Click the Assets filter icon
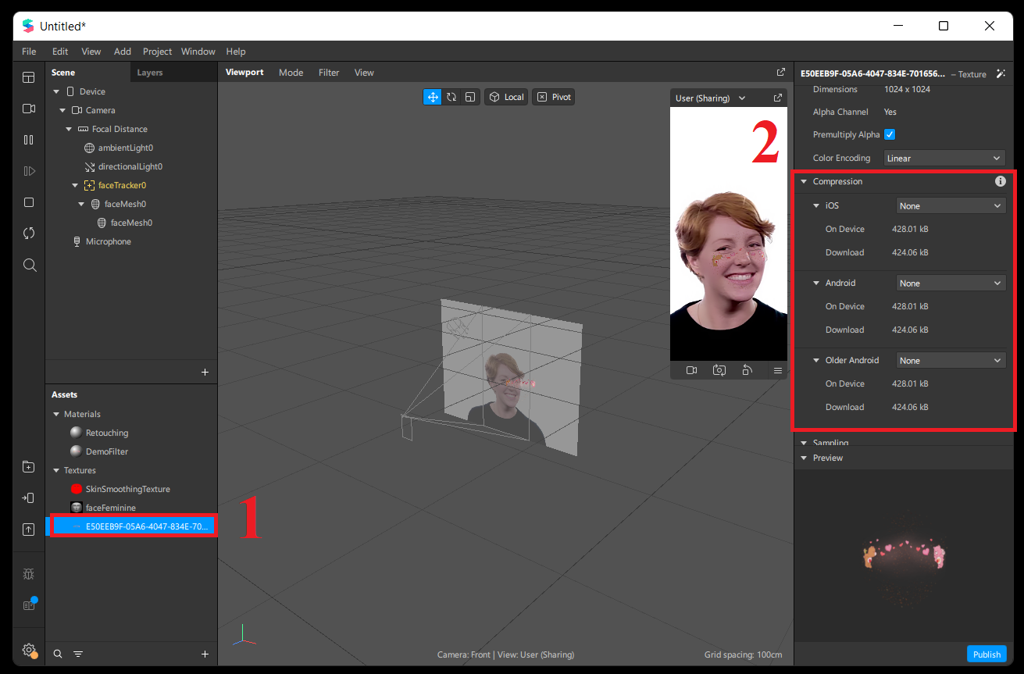This screenshot has height=674, width=1024. (78, 654)
